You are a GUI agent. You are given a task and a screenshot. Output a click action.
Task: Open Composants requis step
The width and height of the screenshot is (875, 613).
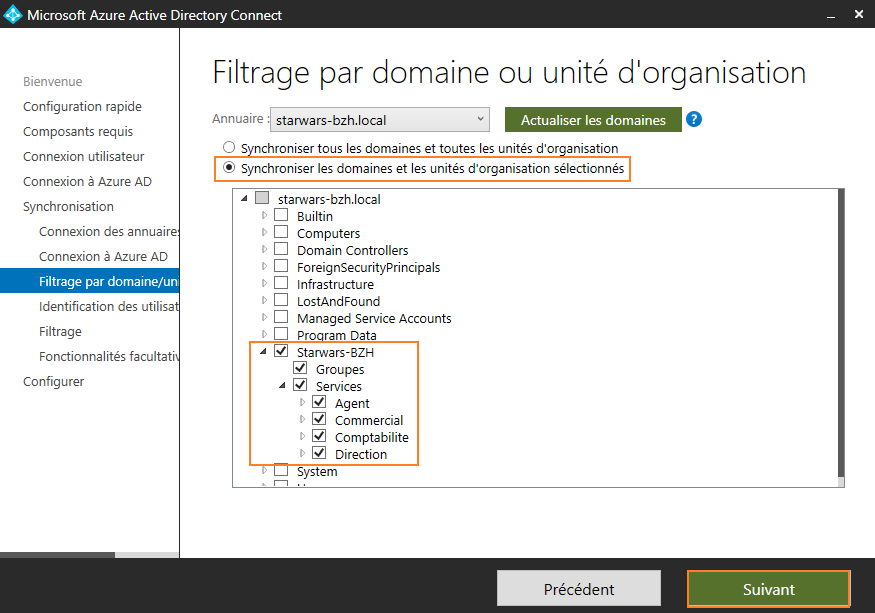coord(78,132)
